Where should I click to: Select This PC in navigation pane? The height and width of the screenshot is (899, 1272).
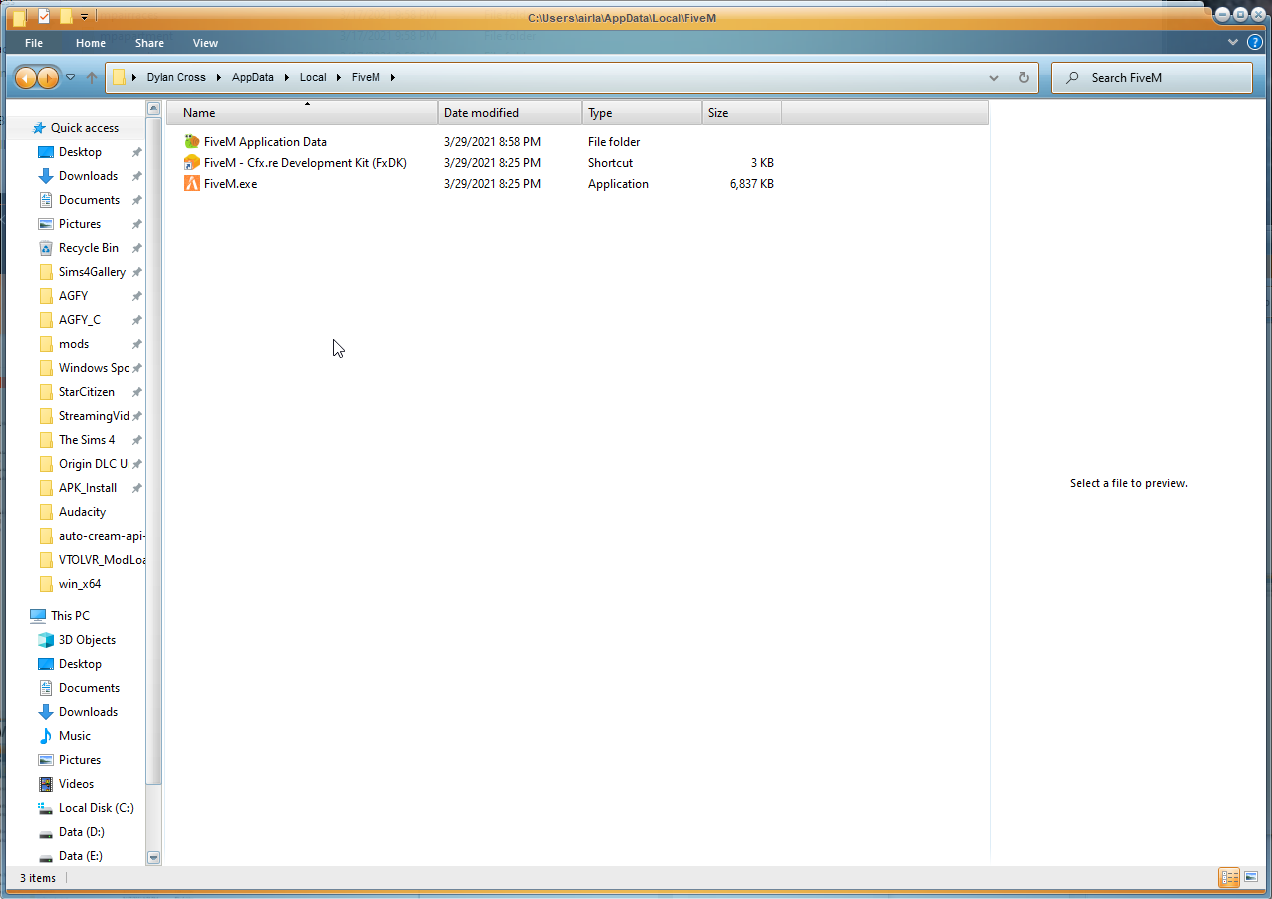click(x=70, y=616)
